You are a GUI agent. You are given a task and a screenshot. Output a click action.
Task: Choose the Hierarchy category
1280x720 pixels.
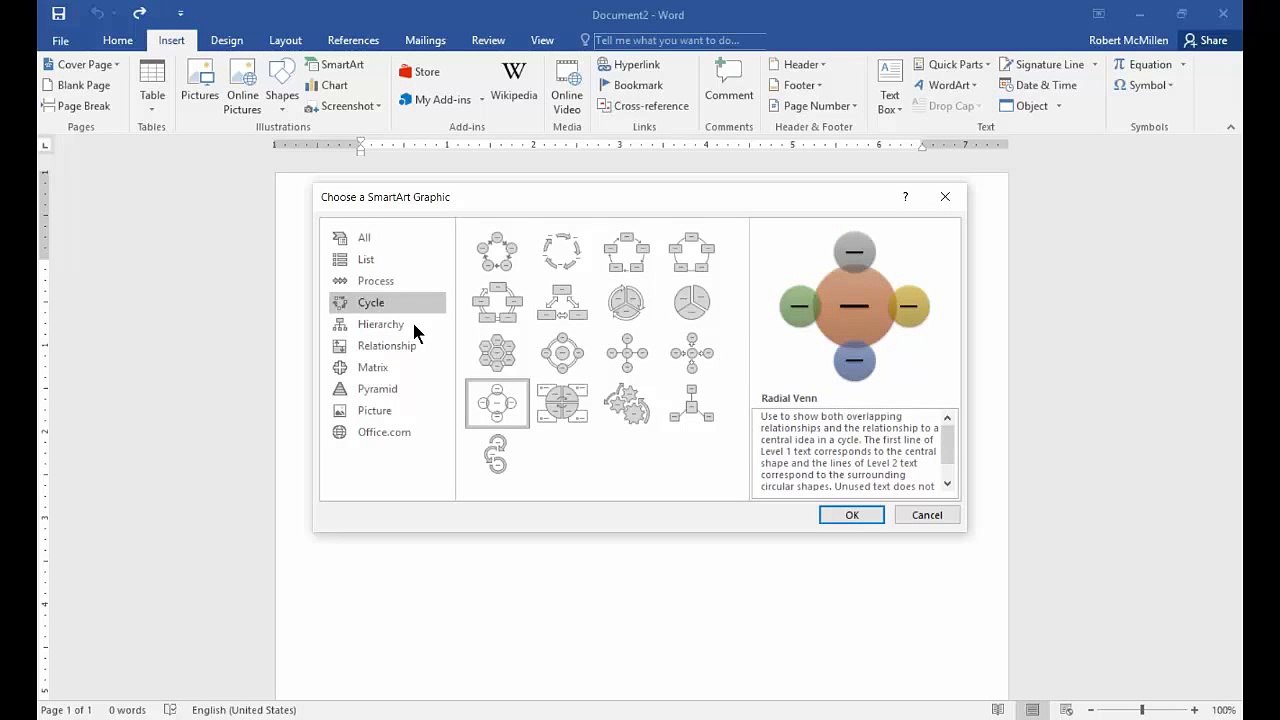coord(387,324)
